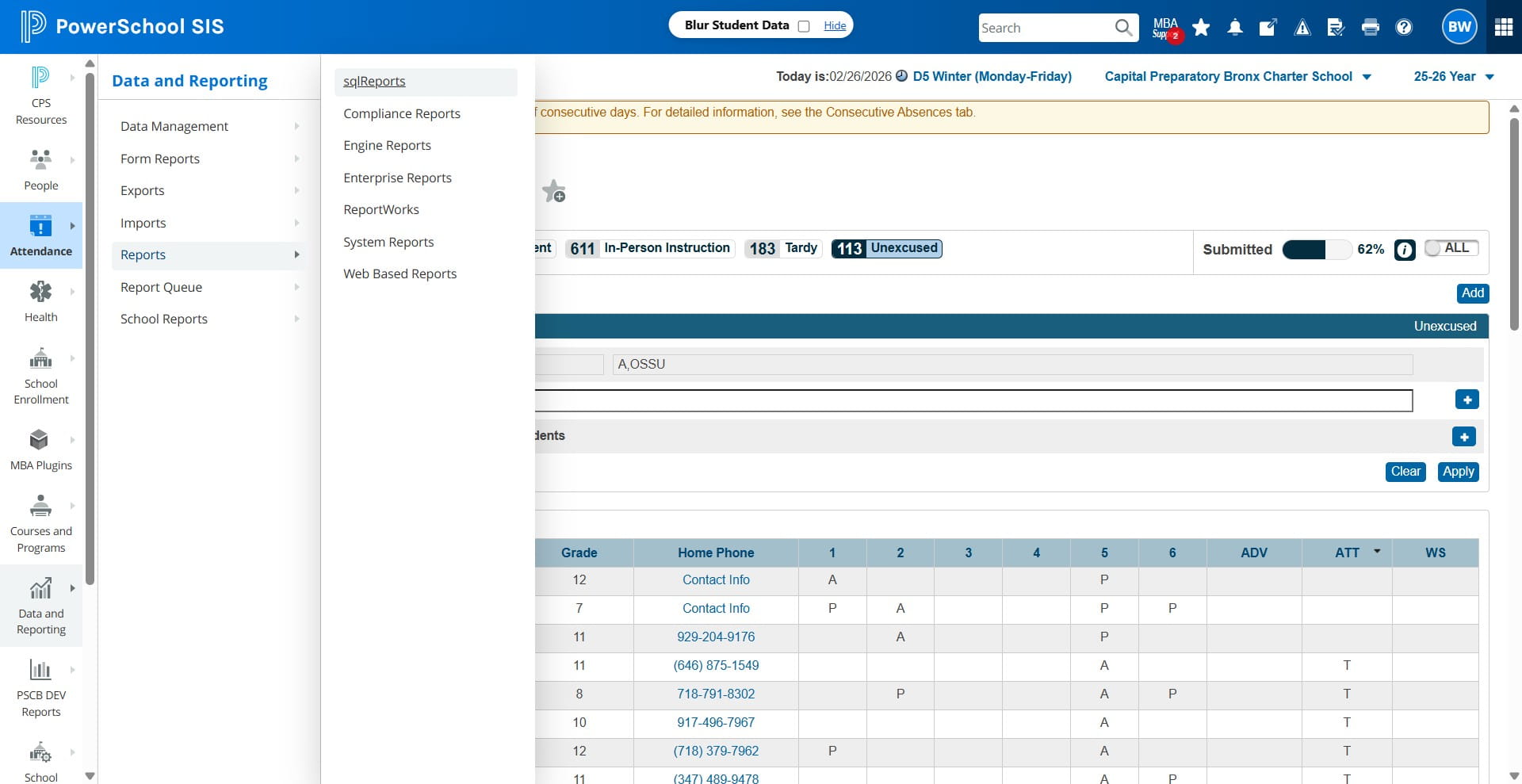
Task: Sort by the ATT column arrow
Action: coord(1377,551)
